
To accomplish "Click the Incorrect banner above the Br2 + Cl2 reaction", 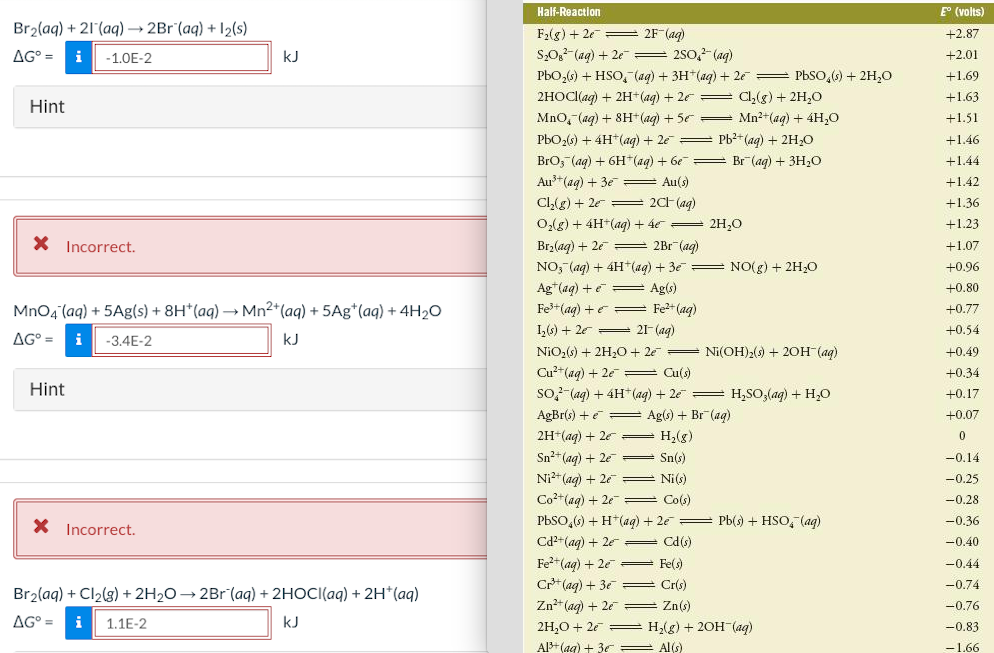I will point(250,529).
